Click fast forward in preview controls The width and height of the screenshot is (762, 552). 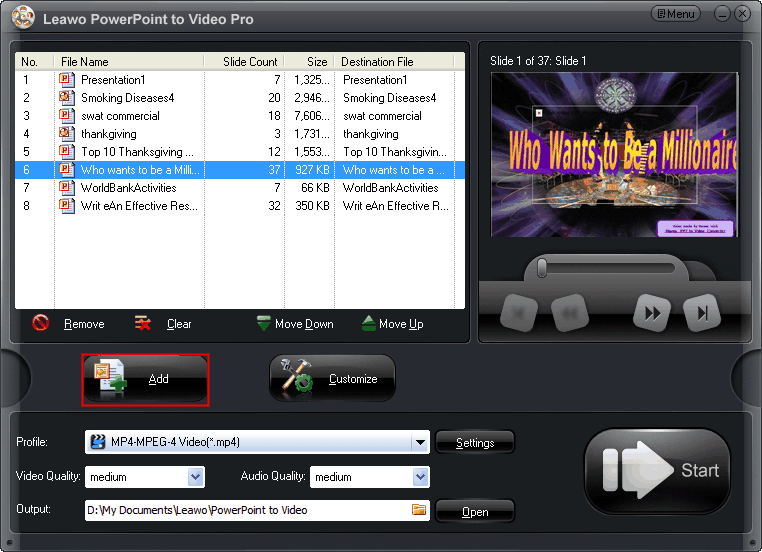(652, 313)
